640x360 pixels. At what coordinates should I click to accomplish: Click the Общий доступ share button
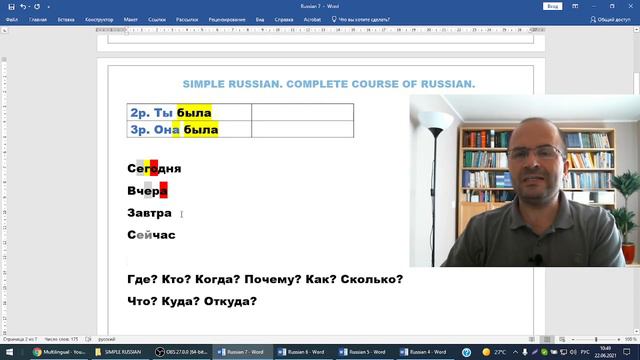click(611, 20)
